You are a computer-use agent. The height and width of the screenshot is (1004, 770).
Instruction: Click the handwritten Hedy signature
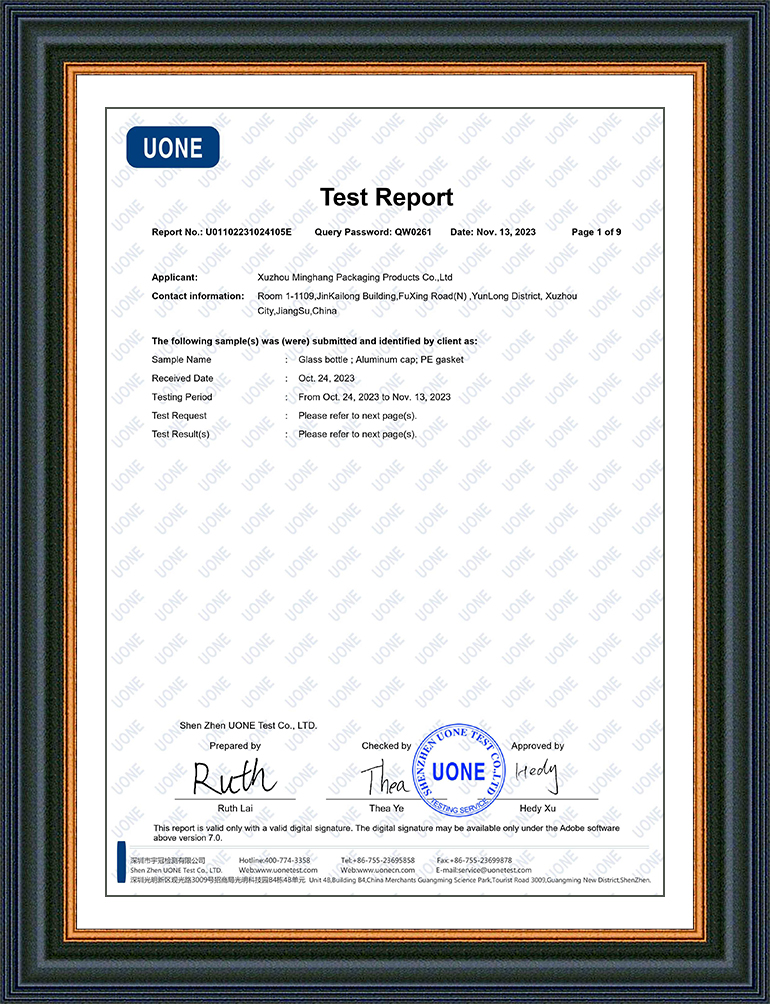(537, 775)
